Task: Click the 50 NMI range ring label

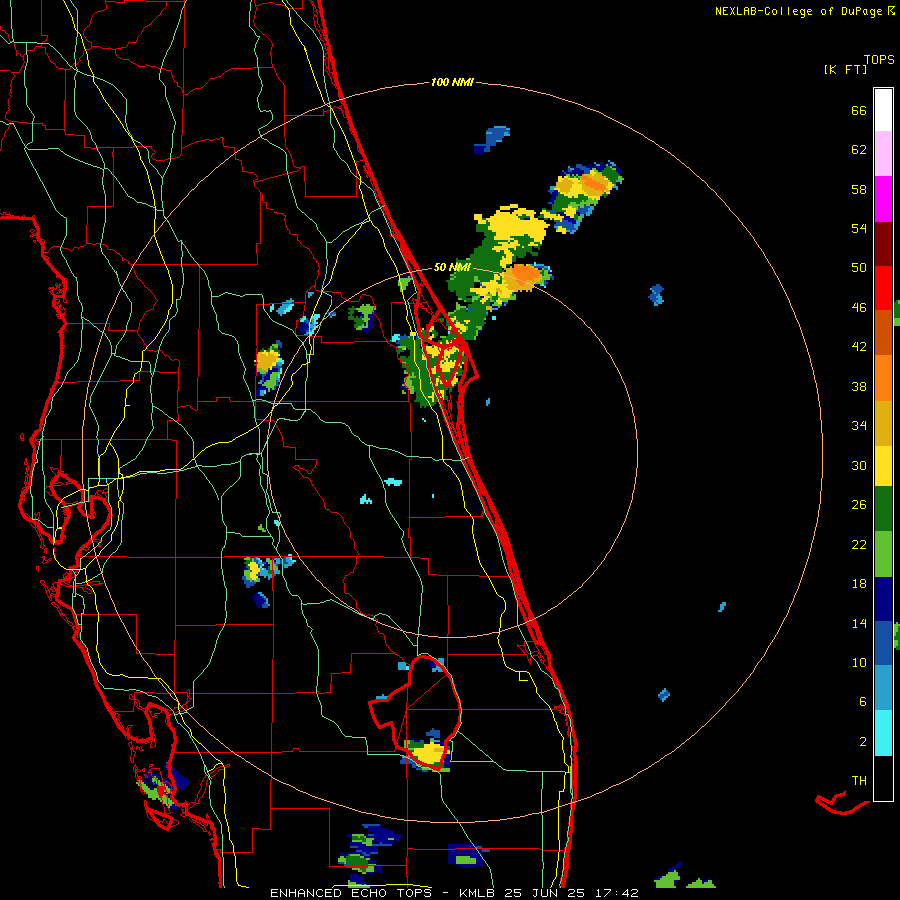Action: 452,267
